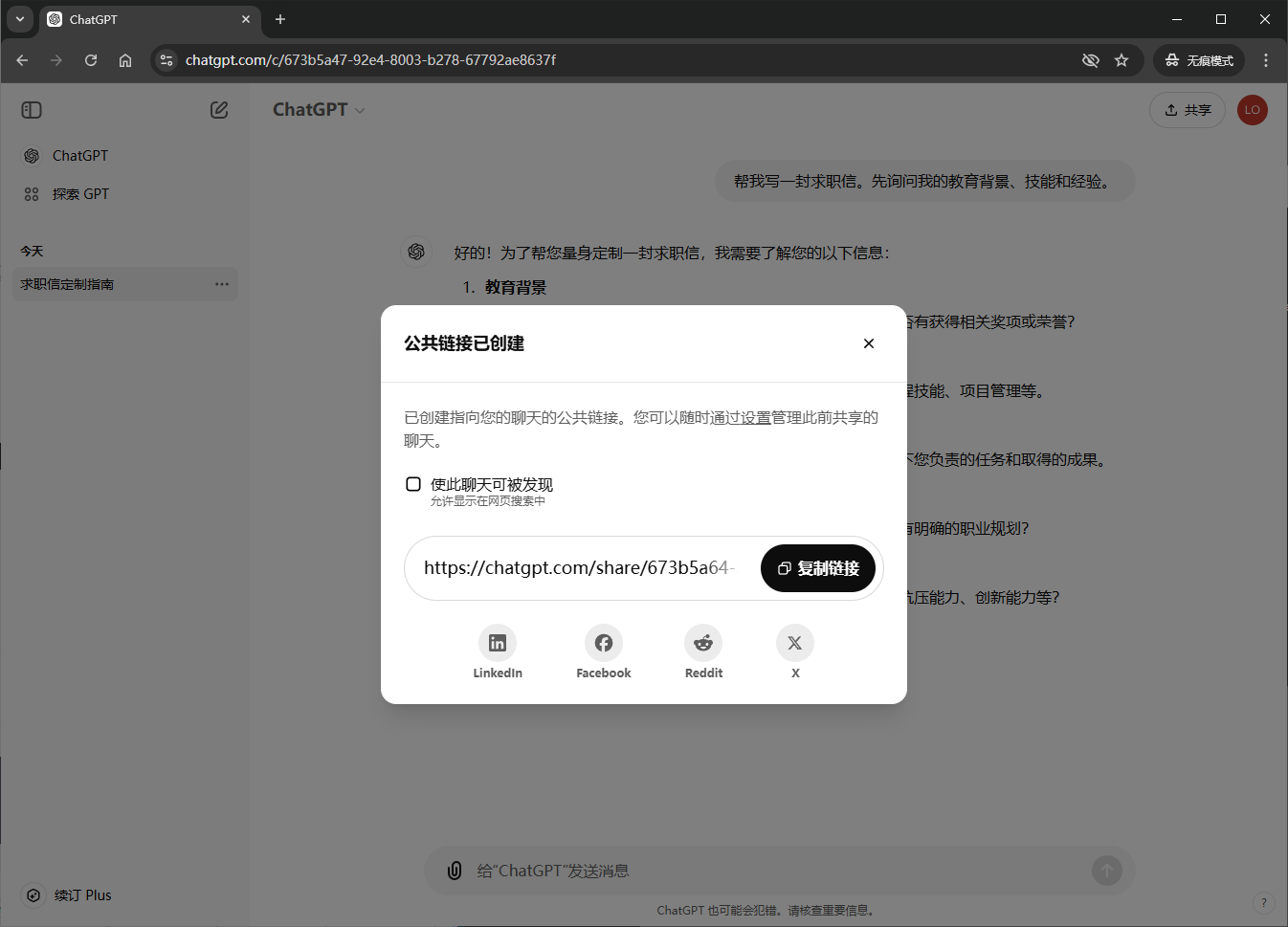Share the chat link to LinkedIn
This screenshot has width=1288, height=927.
click(x=497, y=644)
